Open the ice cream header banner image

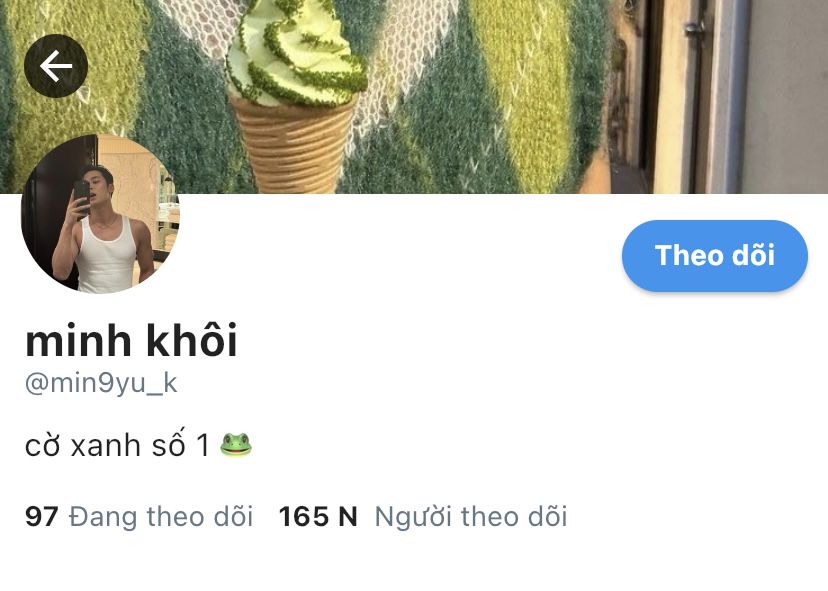(x=414, y=97)
